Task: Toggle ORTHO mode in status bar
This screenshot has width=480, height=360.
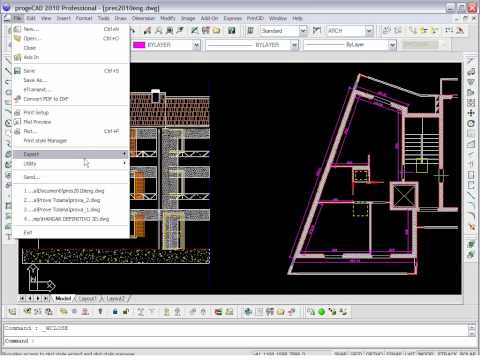Action: pyautogui.click(x=374, y=354)
